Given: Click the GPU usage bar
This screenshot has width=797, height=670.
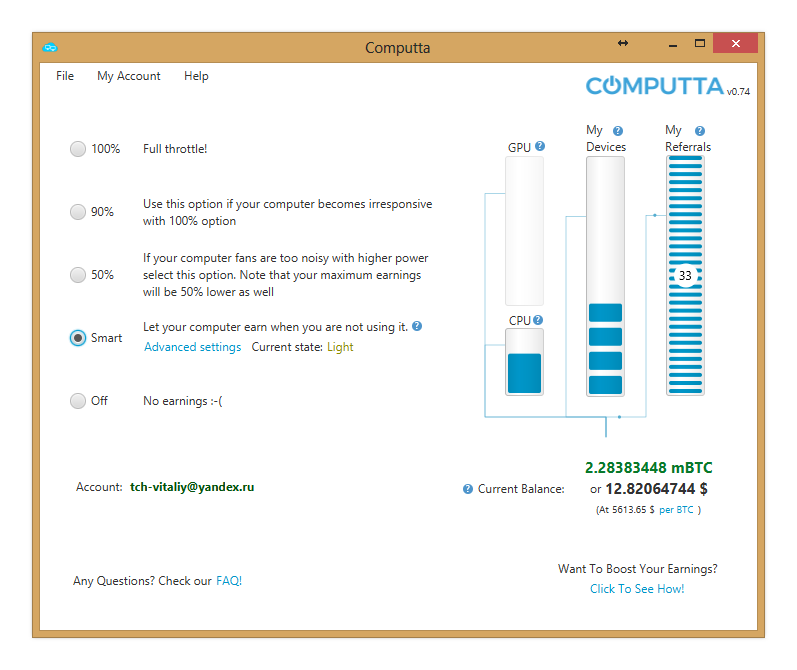Looking at the screenshot, I should click(524, 231).
